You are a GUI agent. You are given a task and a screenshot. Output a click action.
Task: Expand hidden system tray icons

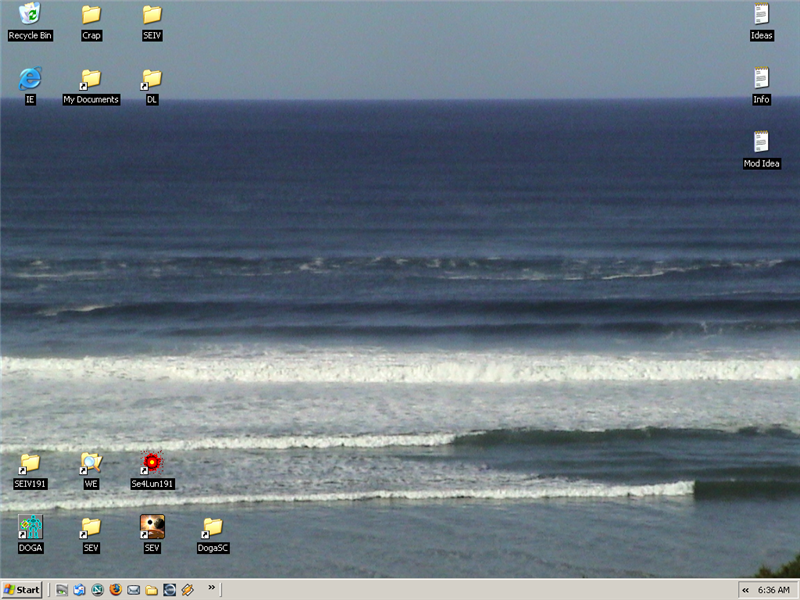pos(746,590)
